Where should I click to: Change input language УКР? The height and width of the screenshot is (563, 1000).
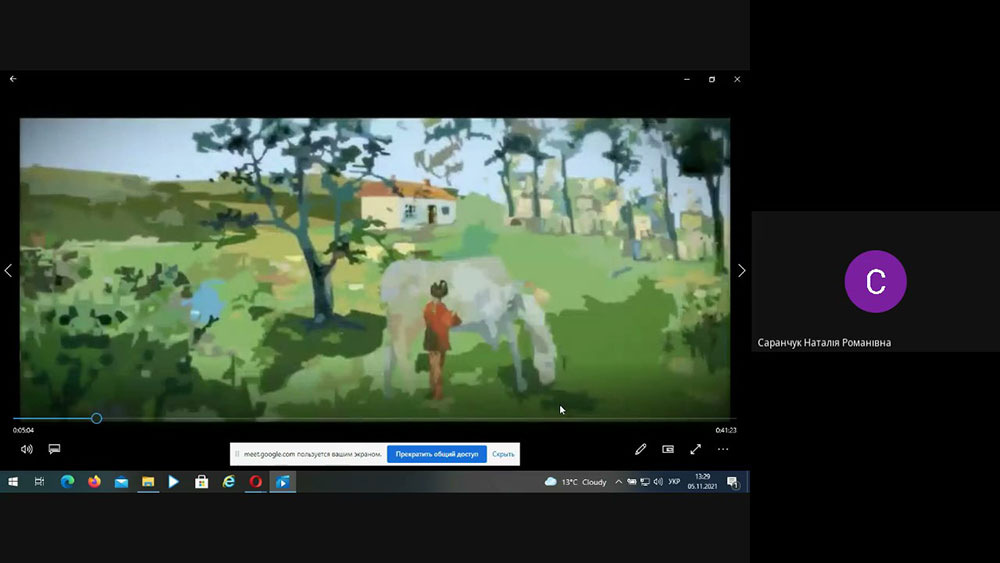pyautogui.click(x=674, y=482)
